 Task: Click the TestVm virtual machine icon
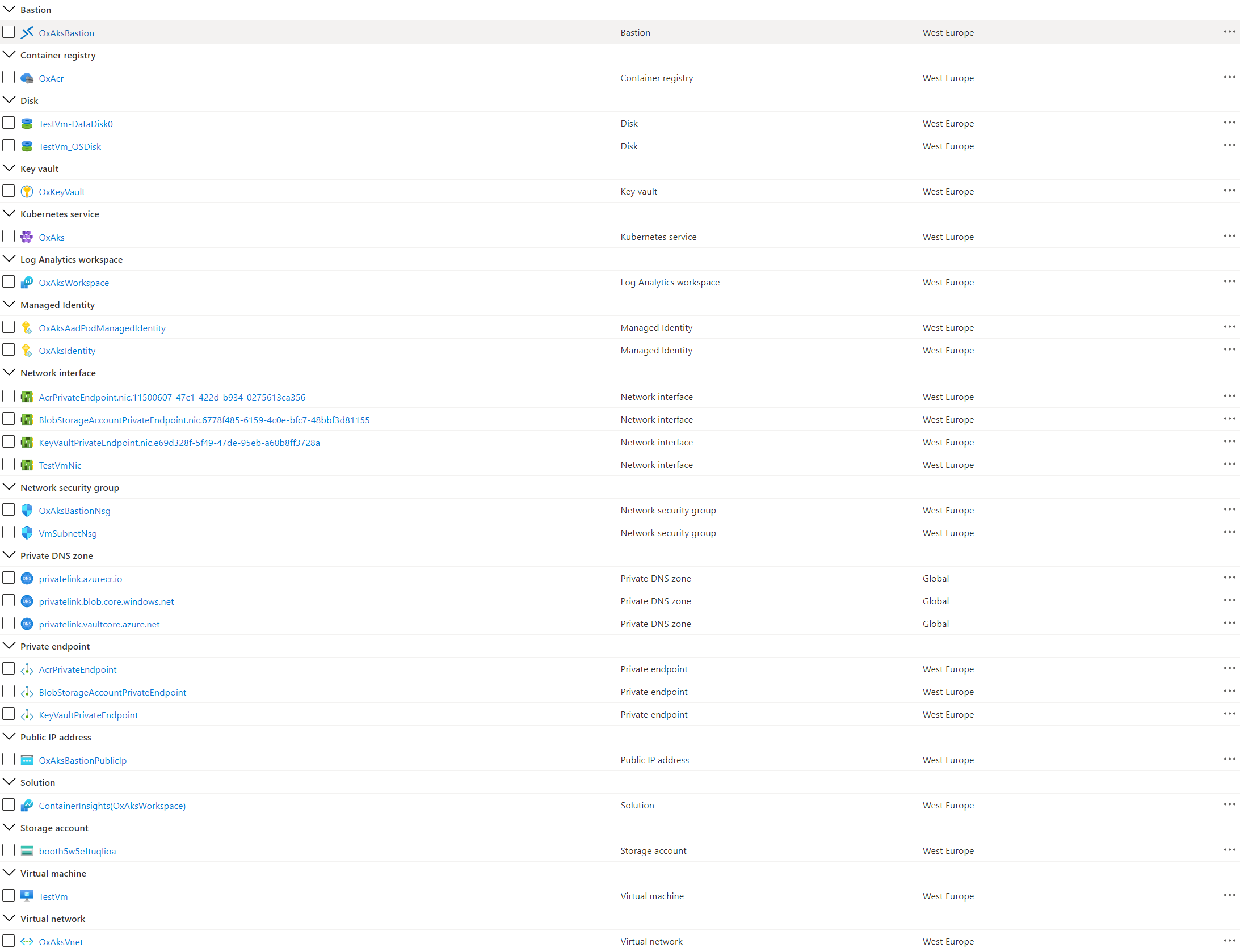coord(27,896)
